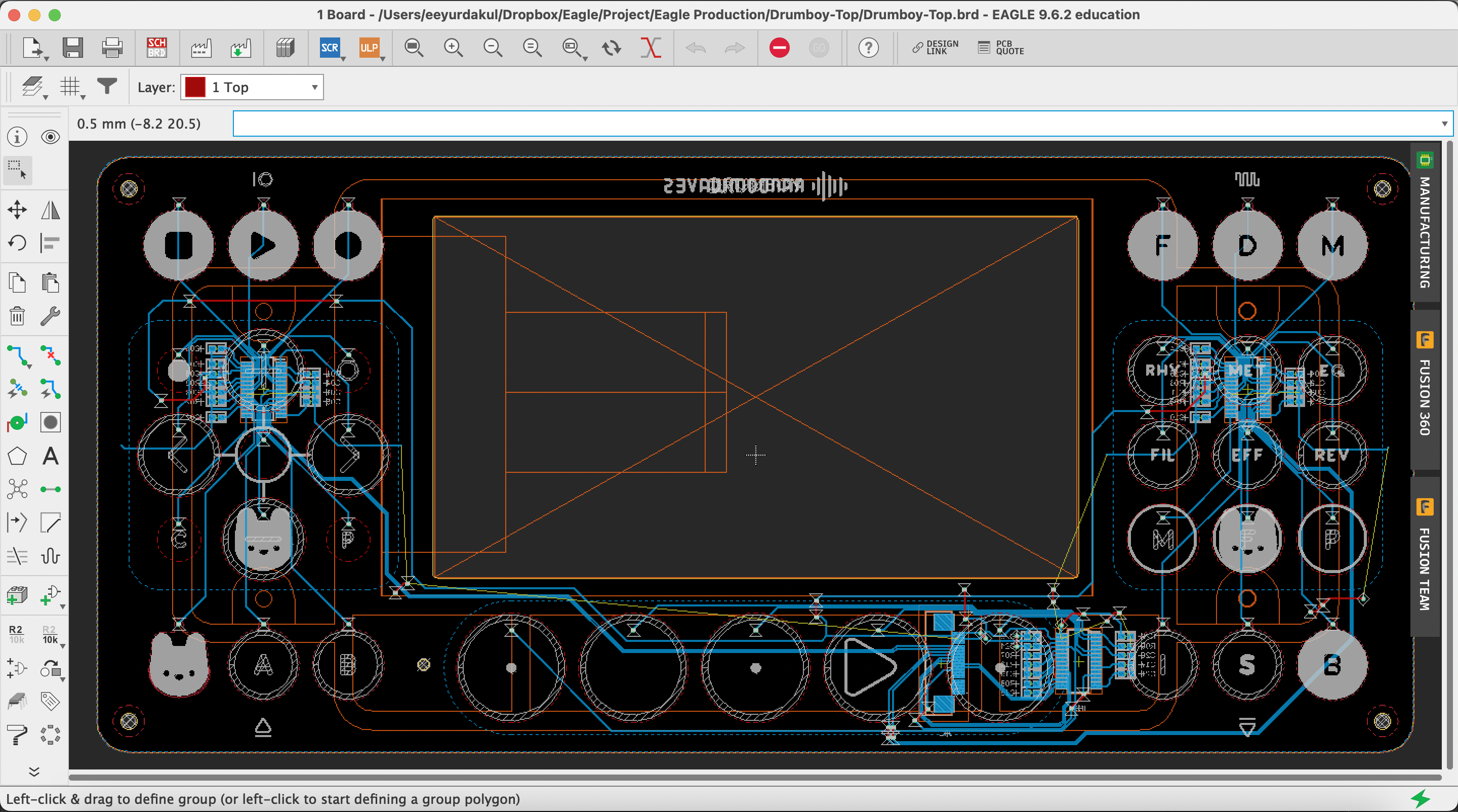Select the Add Part brick icon
1458x812 pixels.
(17, 595)
